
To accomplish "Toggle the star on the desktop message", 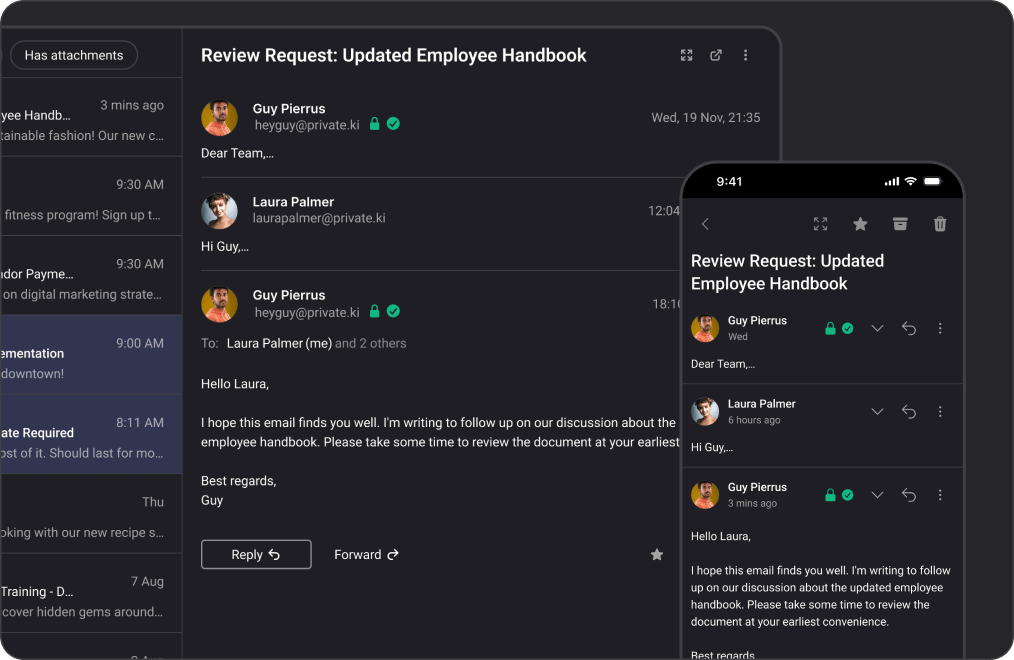I will pyautogui.click(x=657, y=554).
